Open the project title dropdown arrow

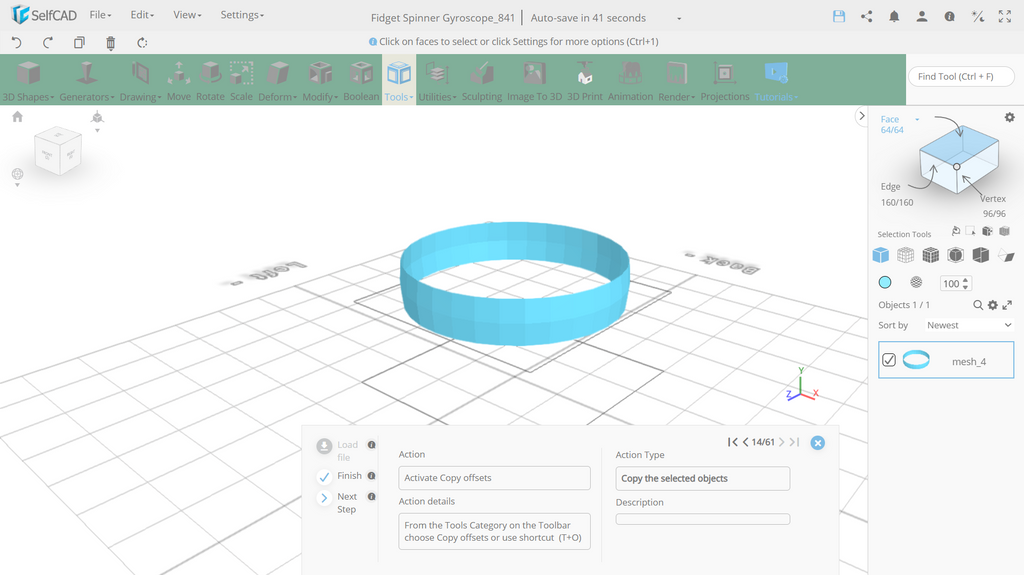coord(679,18)
